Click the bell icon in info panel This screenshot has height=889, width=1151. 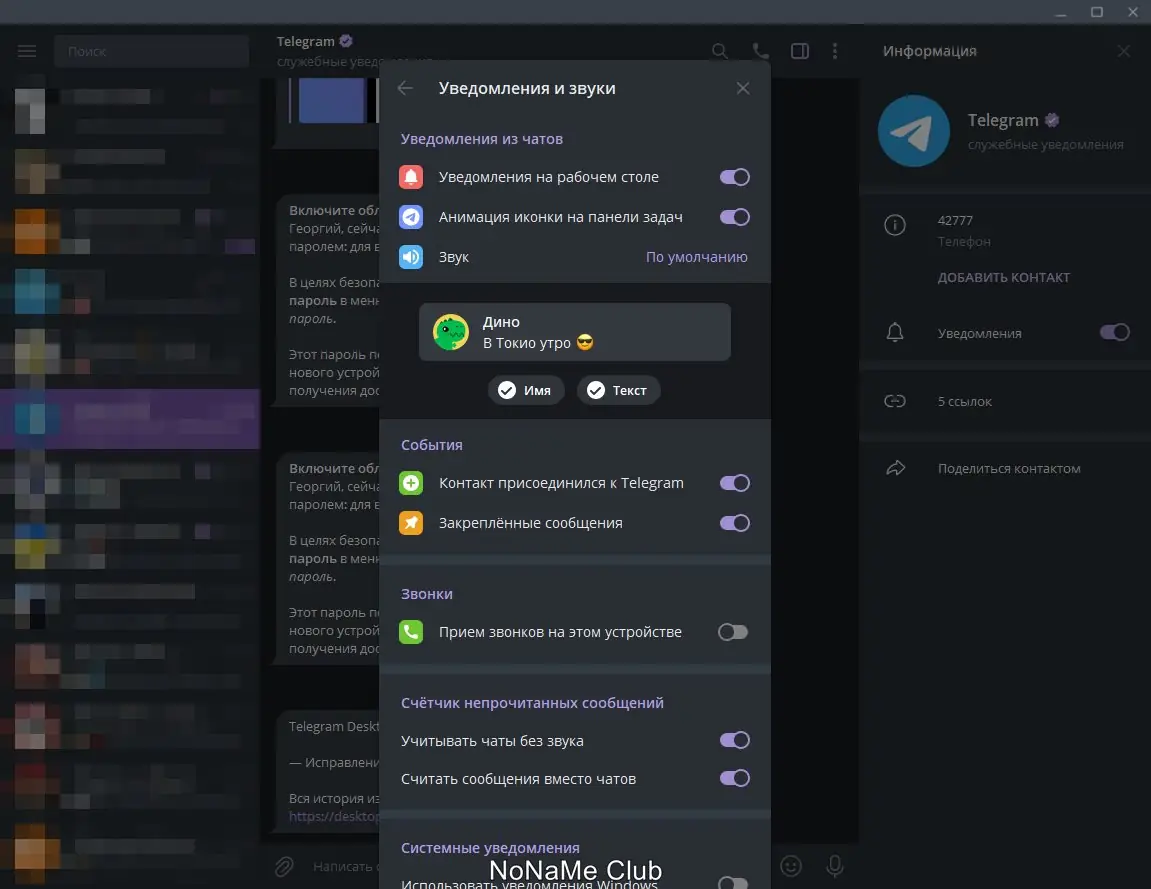(x=895, y=333)
